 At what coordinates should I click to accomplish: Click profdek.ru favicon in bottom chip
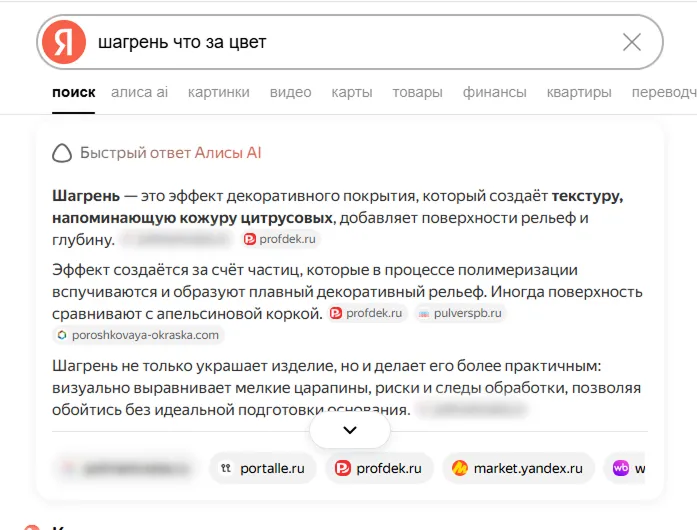[x=343, y=468]
